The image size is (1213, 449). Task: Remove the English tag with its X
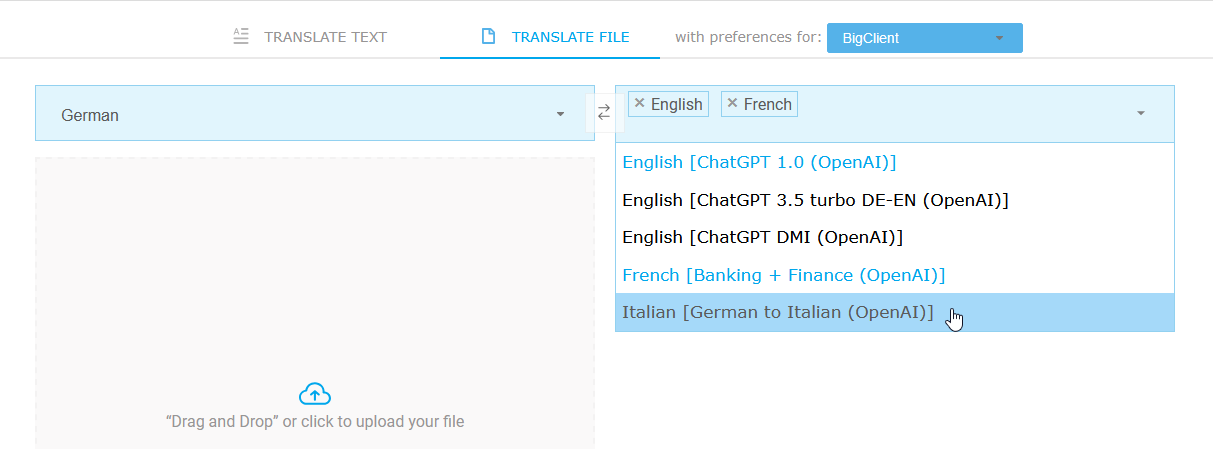[x=640, y=103]
